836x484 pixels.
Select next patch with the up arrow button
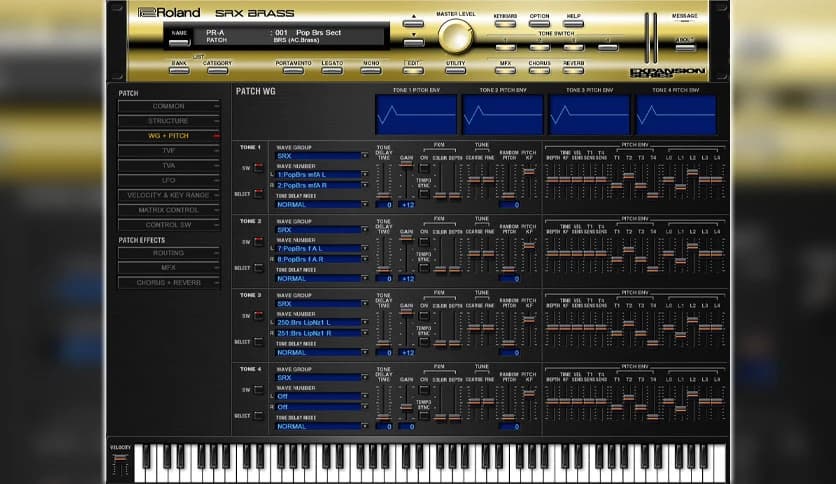[413, 23]
